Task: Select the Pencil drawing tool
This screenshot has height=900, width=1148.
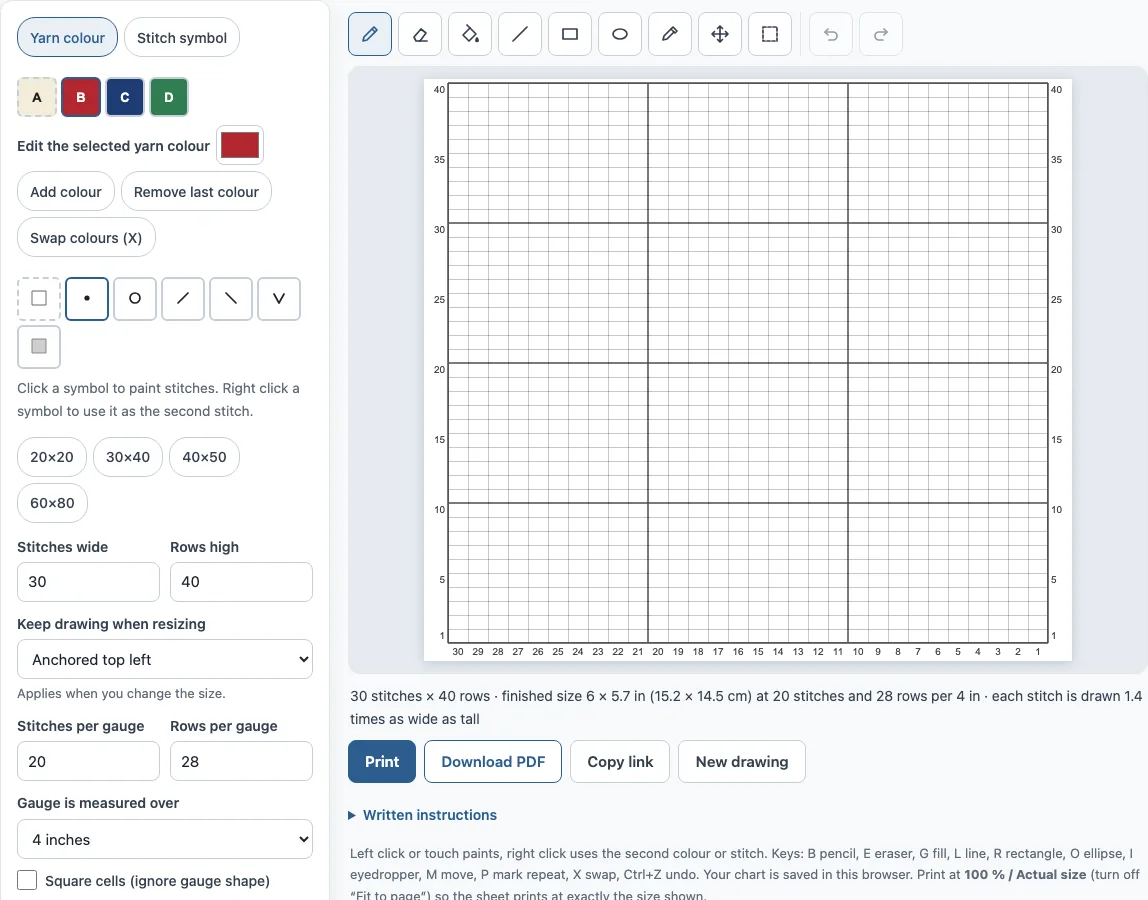Action: [x=370, y=34]
